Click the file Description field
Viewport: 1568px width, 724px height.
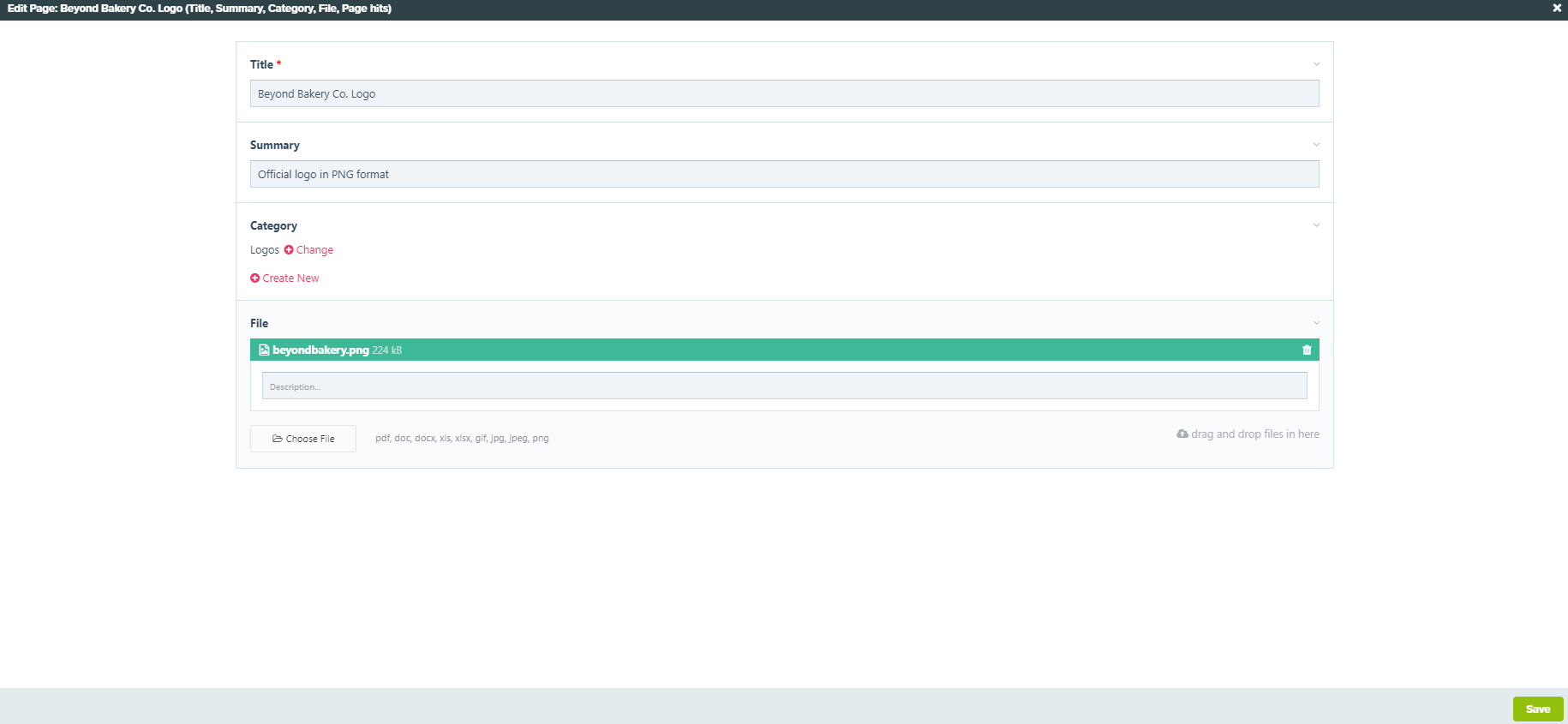[x=784, y=386]
